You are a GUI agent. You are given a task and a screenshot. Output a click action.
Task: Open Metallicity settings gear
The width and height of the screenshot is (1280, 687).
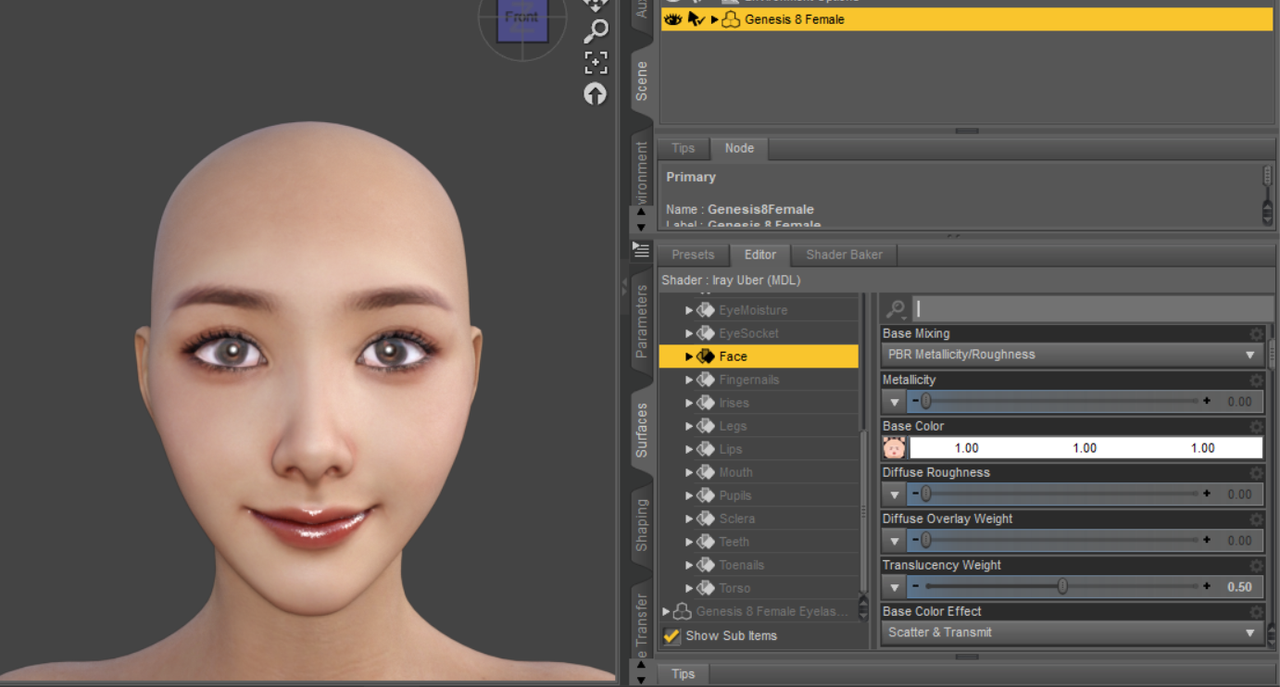pos(1256,380)
